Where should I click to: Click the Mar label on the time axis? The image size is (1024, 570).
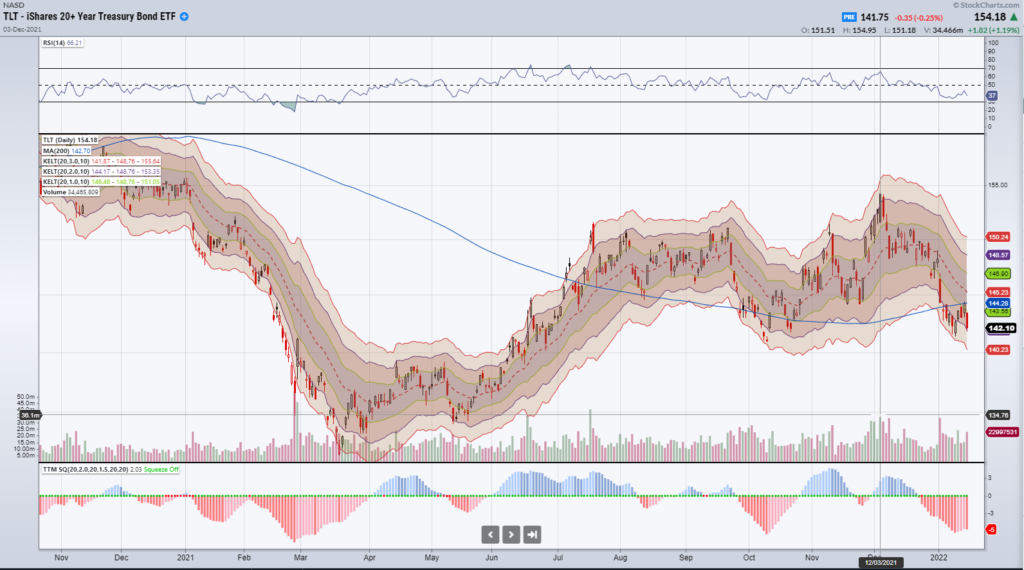pyautogui.click(x=300, y=558)
